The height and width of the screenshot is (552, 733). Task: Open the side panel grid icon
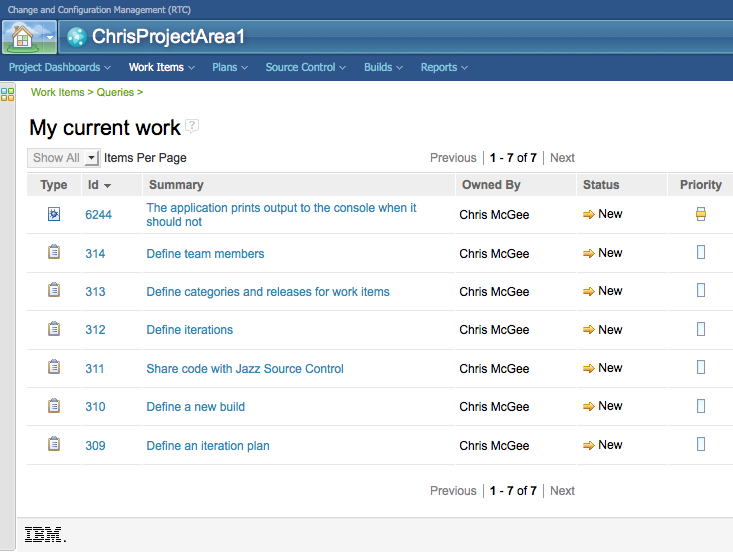pos(7,94)
